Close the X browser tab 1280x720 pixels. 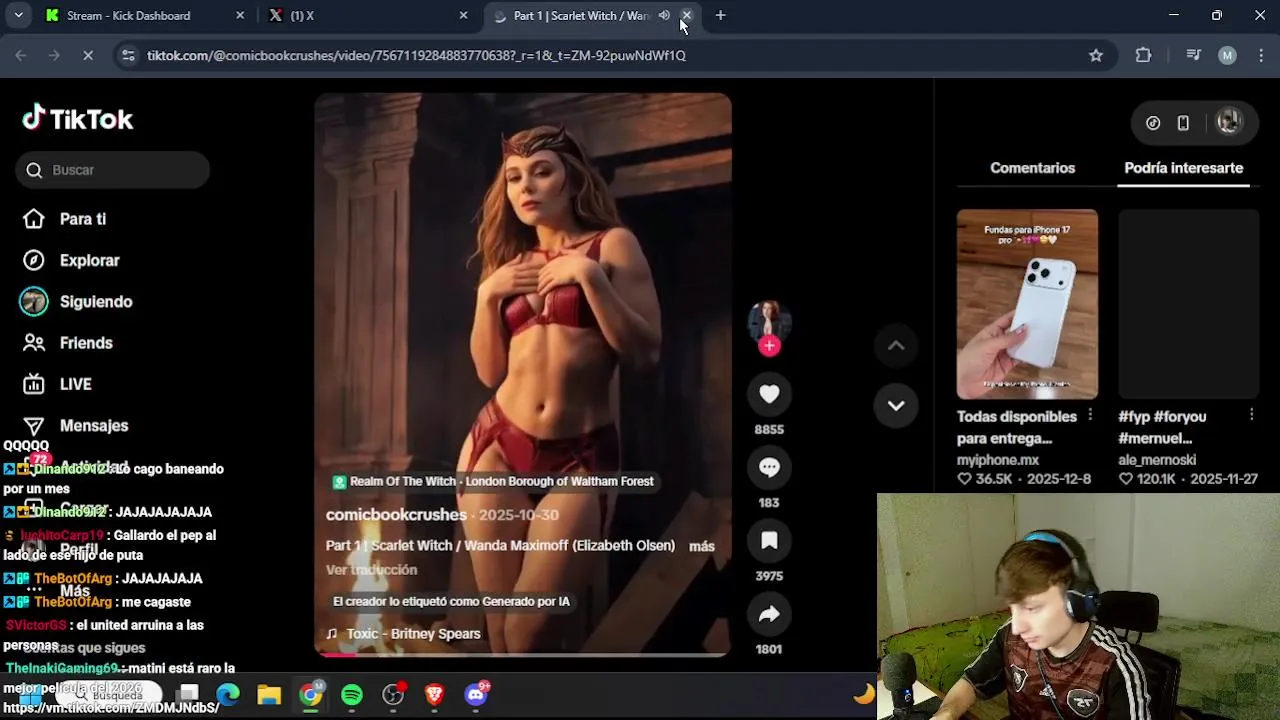(463, 15)
